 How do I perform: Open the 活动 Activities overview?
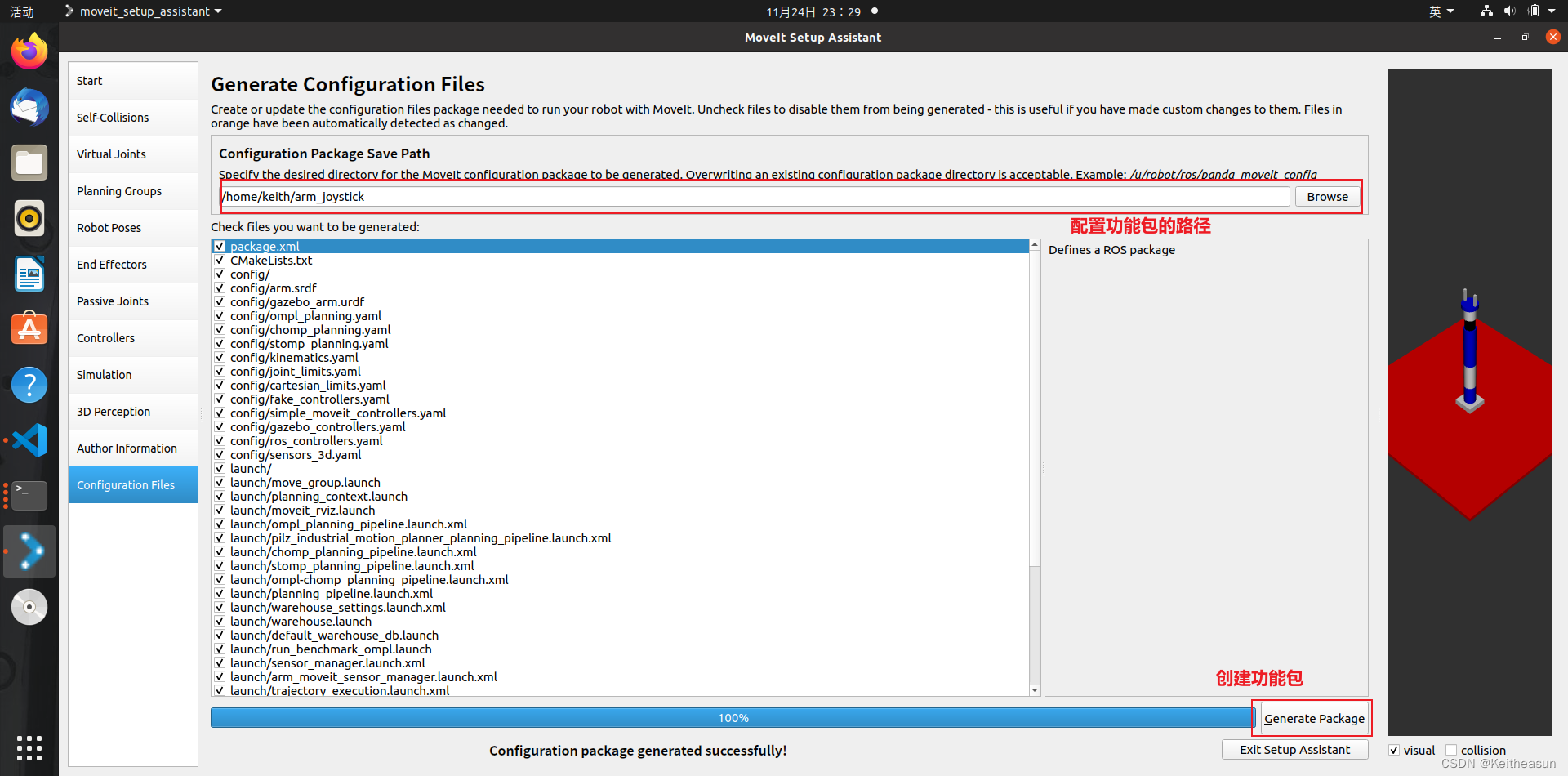22,11
